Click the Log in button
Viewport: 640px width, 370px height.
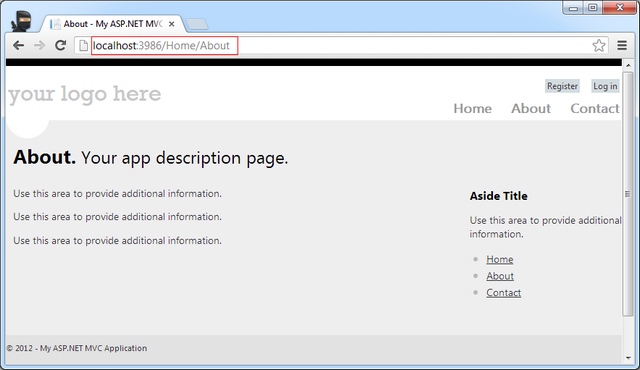605,86
